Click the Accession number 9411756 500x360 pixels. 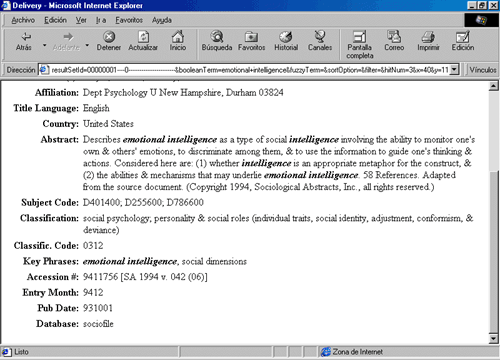100,277
